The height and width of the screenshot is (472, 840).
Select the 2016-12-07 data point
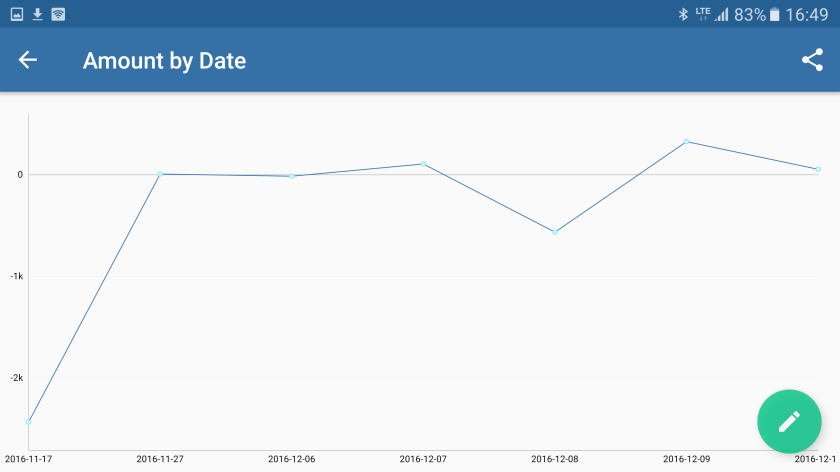423,164
